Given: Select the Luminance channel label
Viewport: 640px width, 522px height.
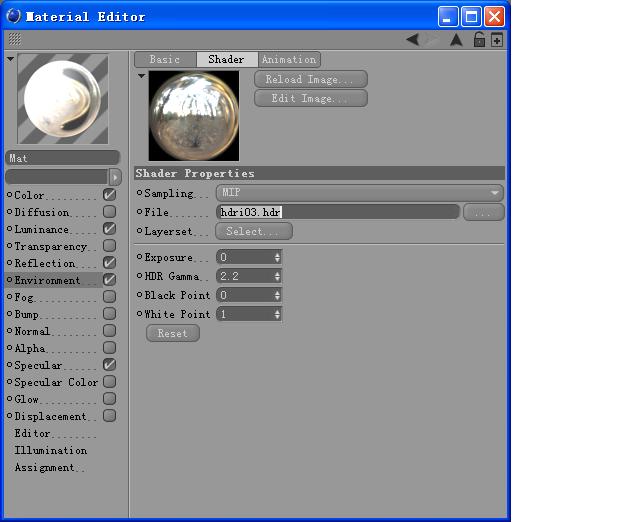Looking at the screenshot, I should [x=42, y=229].
